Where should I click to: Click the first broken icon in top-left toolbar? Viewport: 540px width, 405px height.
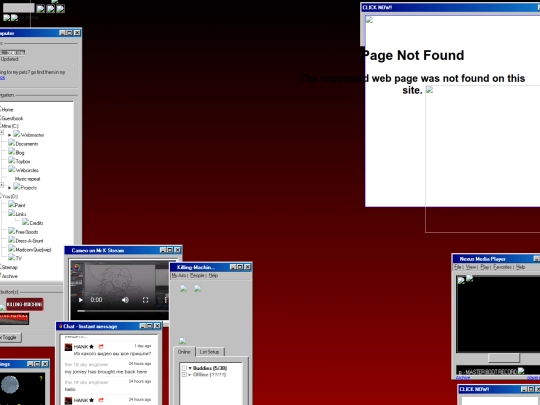pos(41,9)
